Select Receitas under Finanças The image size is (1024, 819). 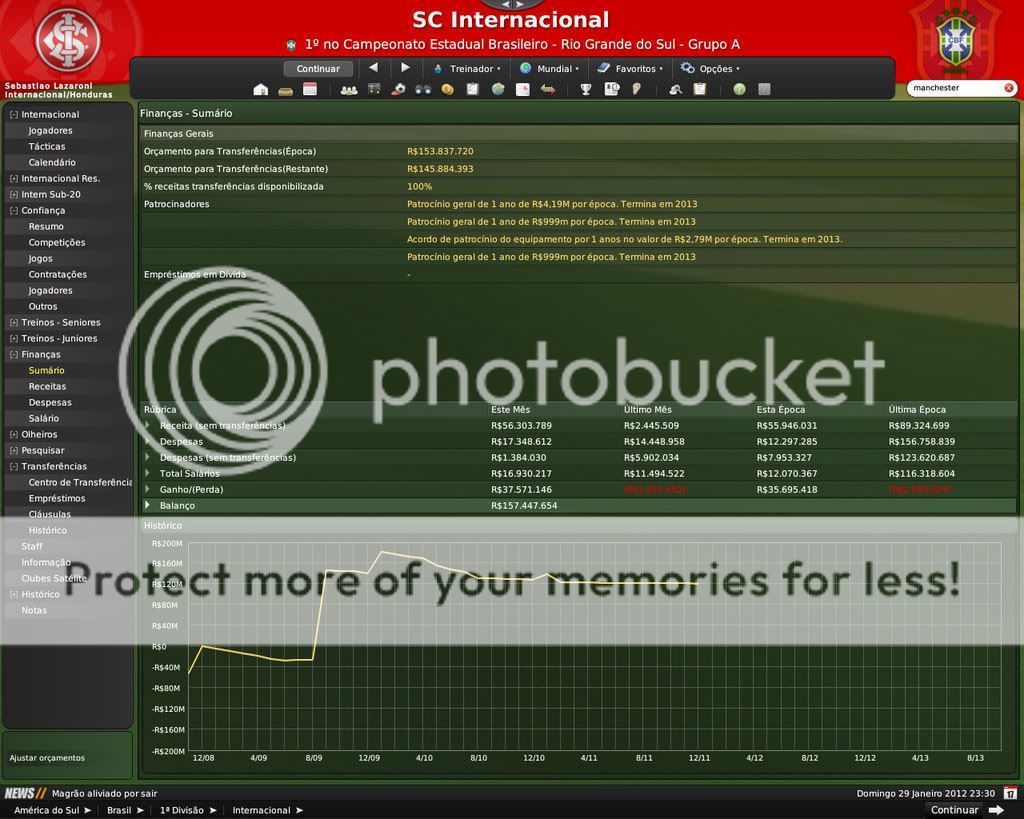click(47, 386)
